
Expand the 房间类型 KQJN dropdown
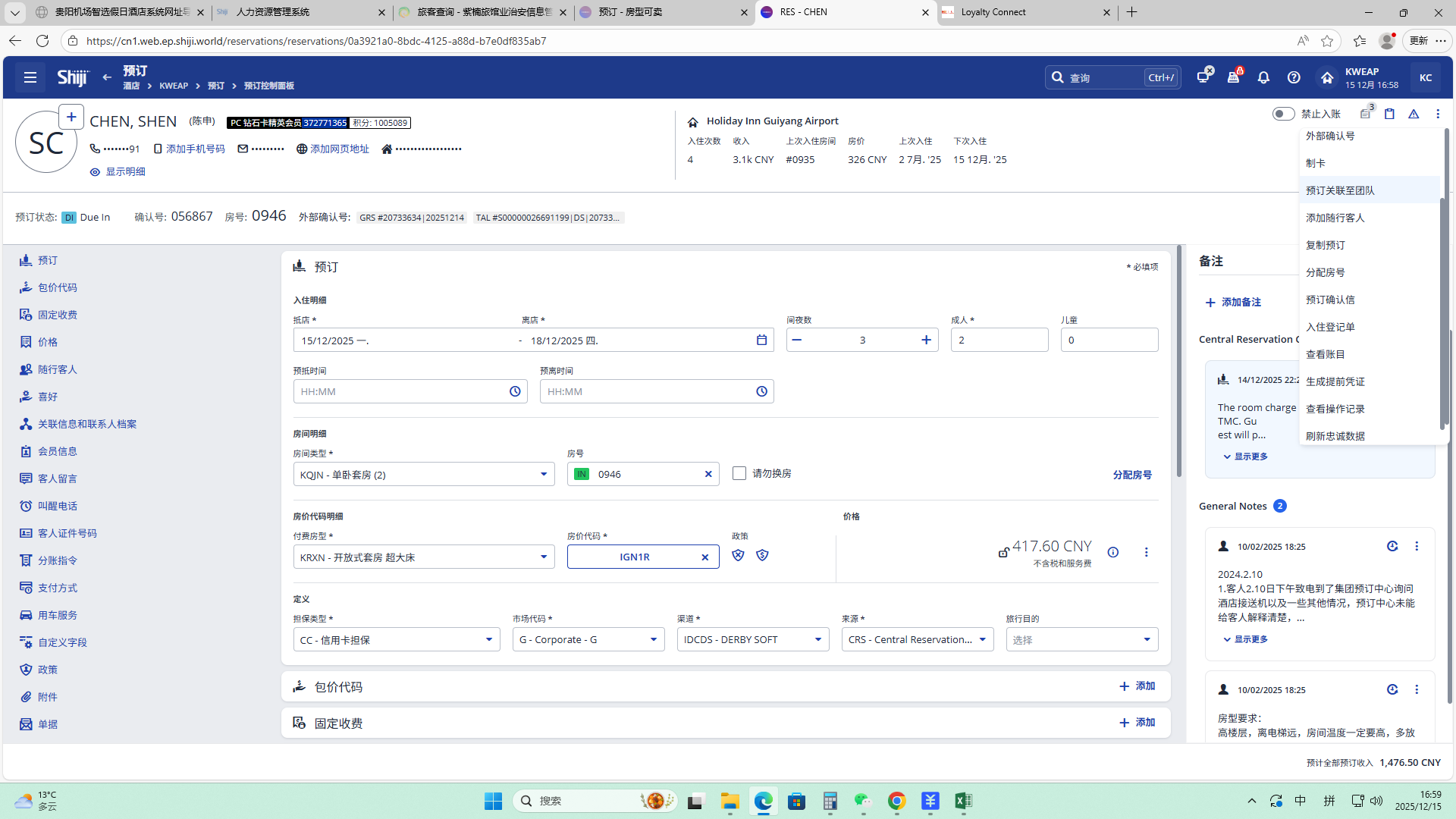[x=543, y=475]
